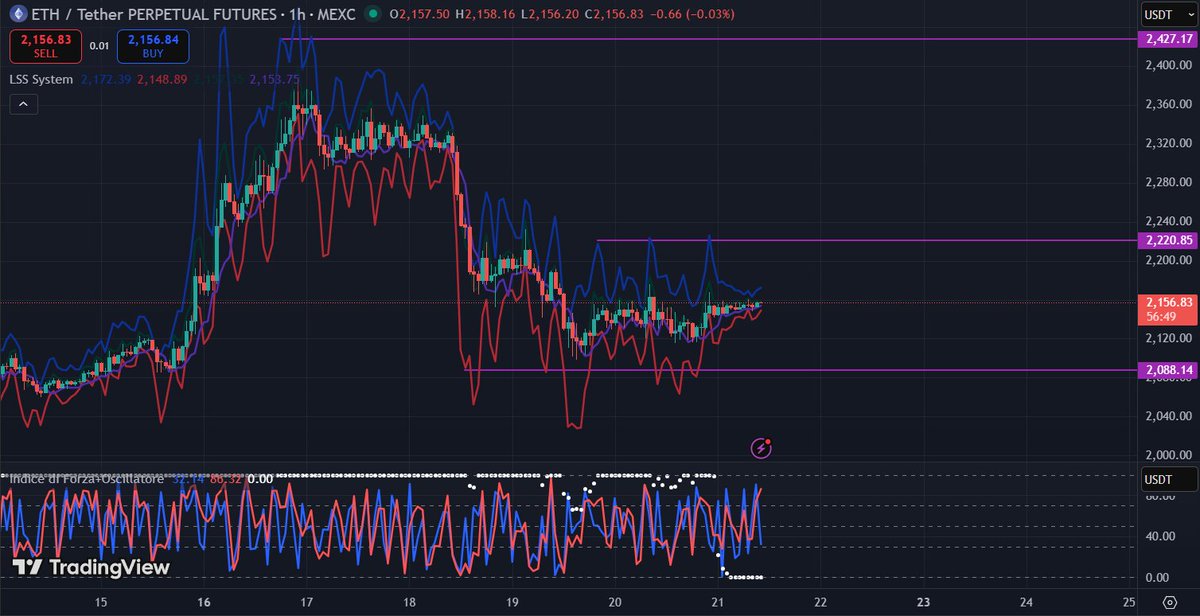
Task: Open the USDT currency dropdown at top
Action: click(1168, 14)
